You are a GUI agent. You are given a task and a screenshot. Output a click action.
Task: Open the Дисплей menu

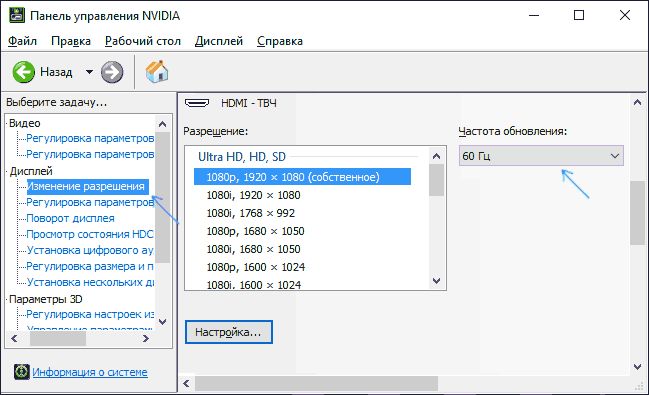219,41
